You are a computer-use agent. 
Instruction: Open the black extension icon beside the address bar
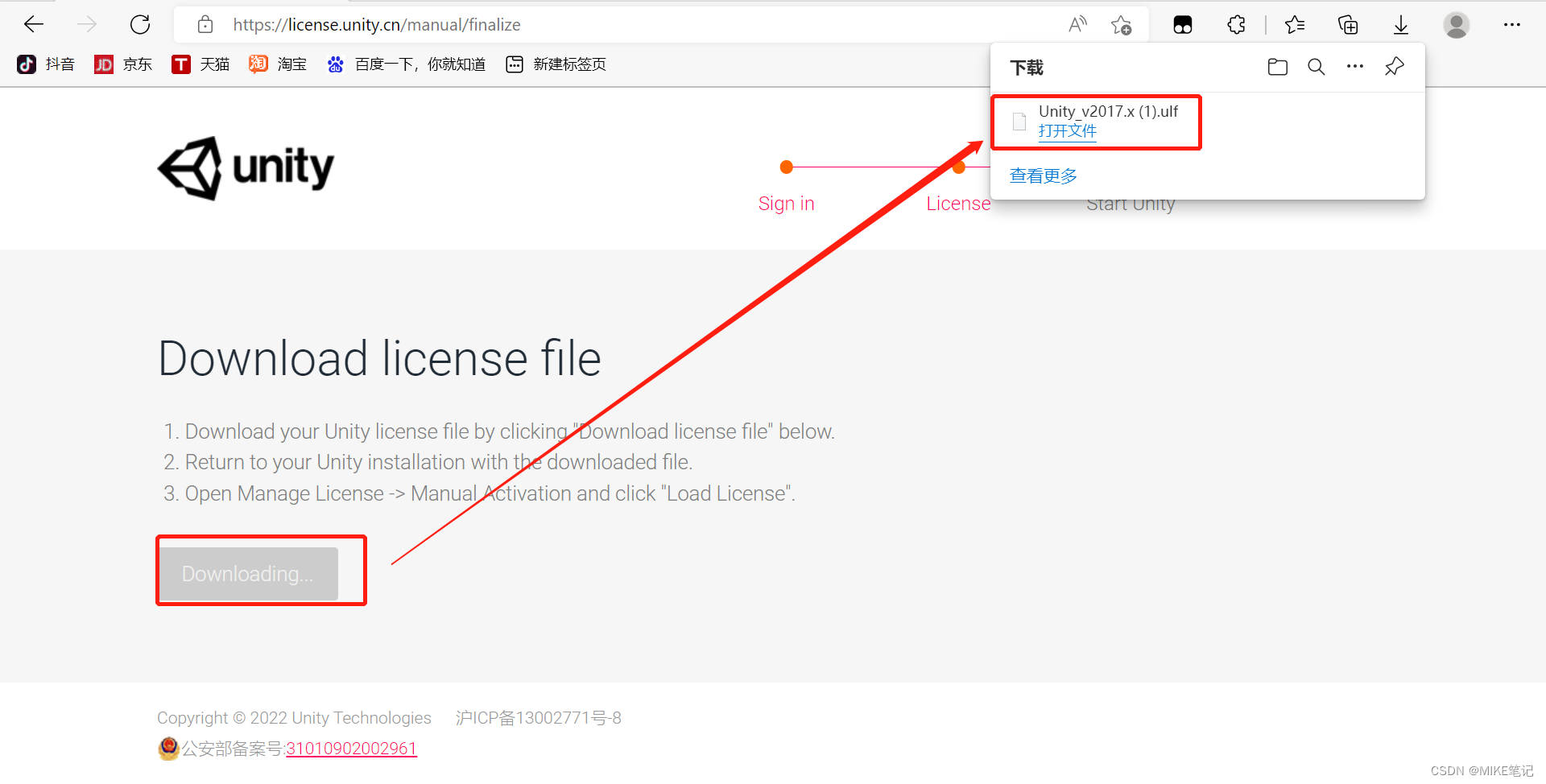(x=1183, y=25)
